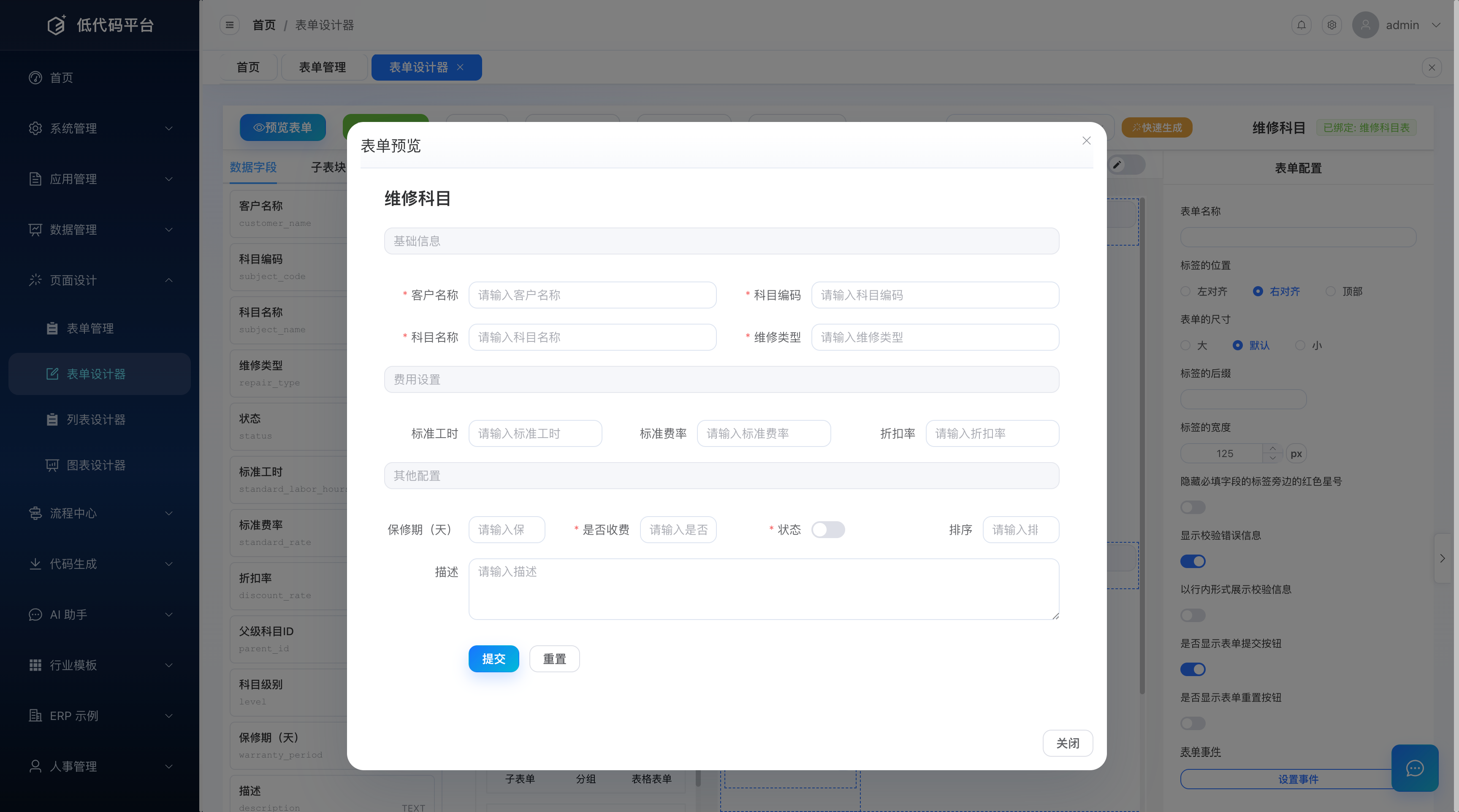Click the 设置事件 button
Screen dimensions: 1459x812
pyautogui.click(x=1298, y=779)
